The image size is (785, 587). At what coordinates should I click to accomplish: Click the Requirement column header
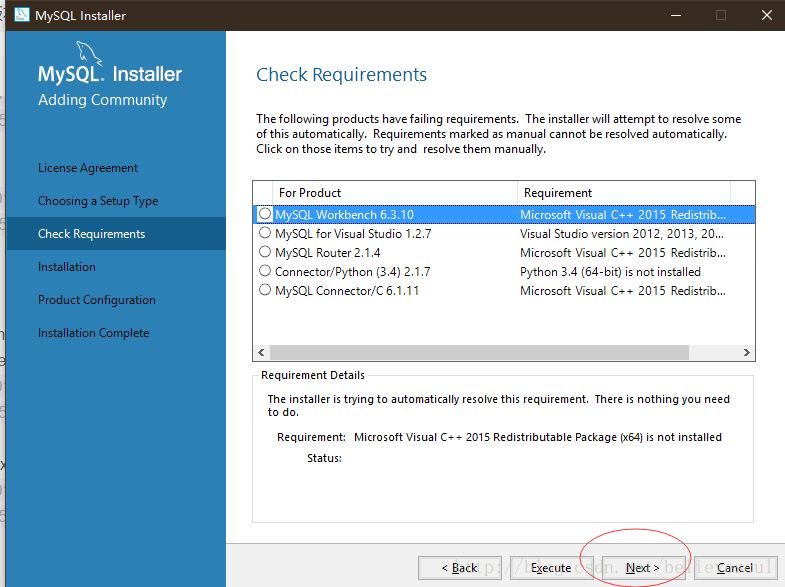pyautogui.click(x=624, y=193)
